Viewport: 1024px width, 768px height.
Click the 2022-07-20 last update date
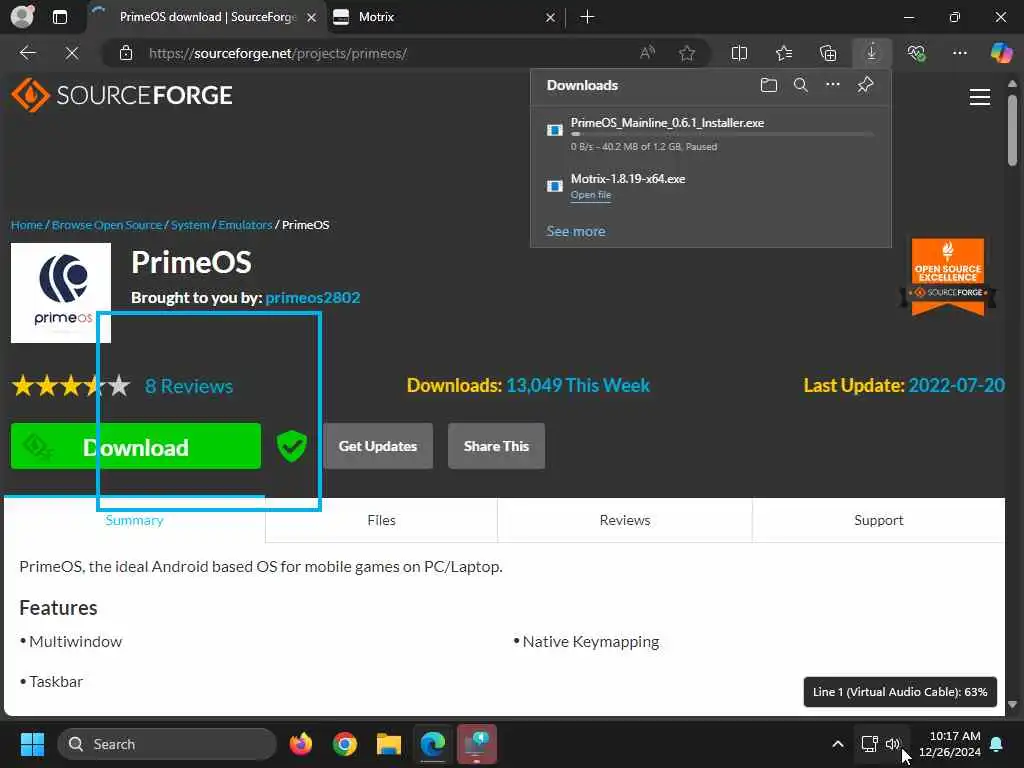[x=956, y=385]
